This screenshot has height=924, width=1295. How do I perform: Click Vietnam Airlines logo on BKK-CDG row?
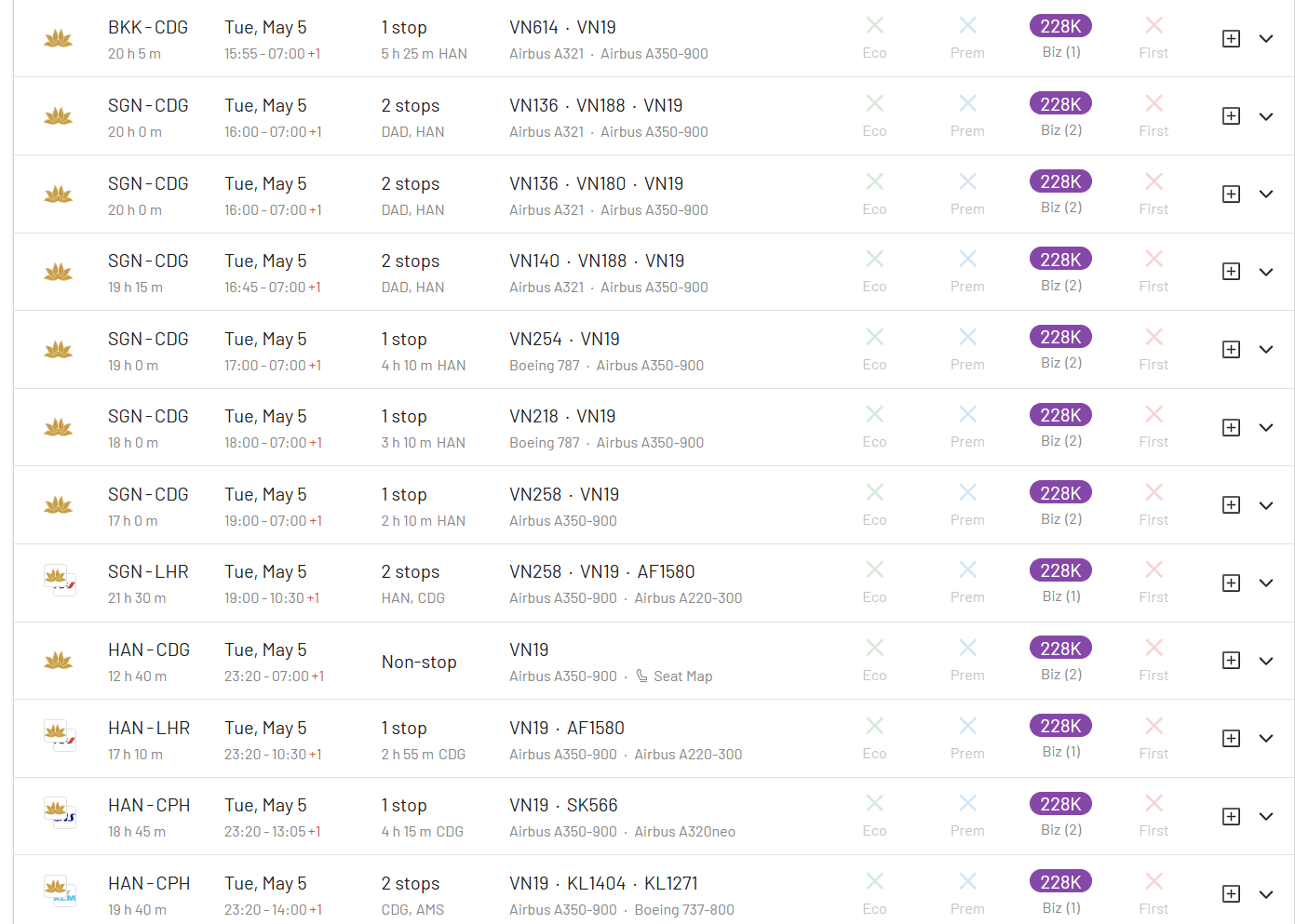pos(59,39)
